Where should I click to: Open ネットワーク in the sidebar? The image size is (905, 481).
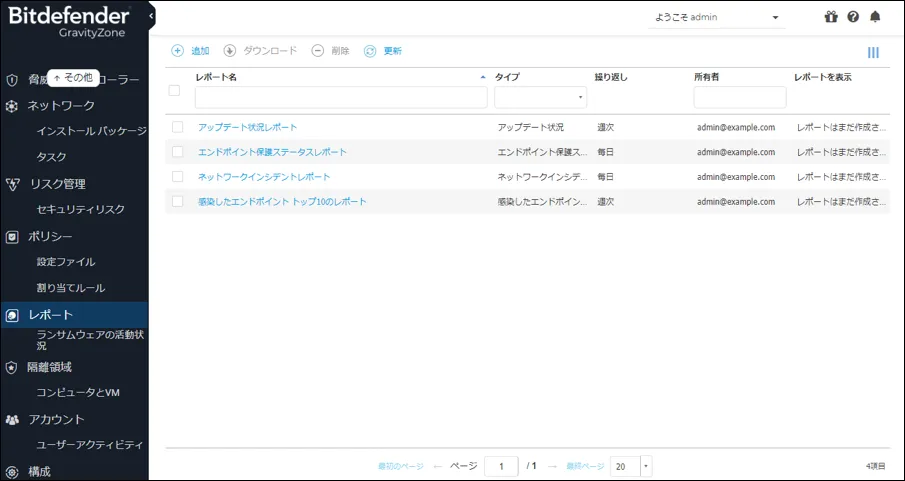coord(61,106)
